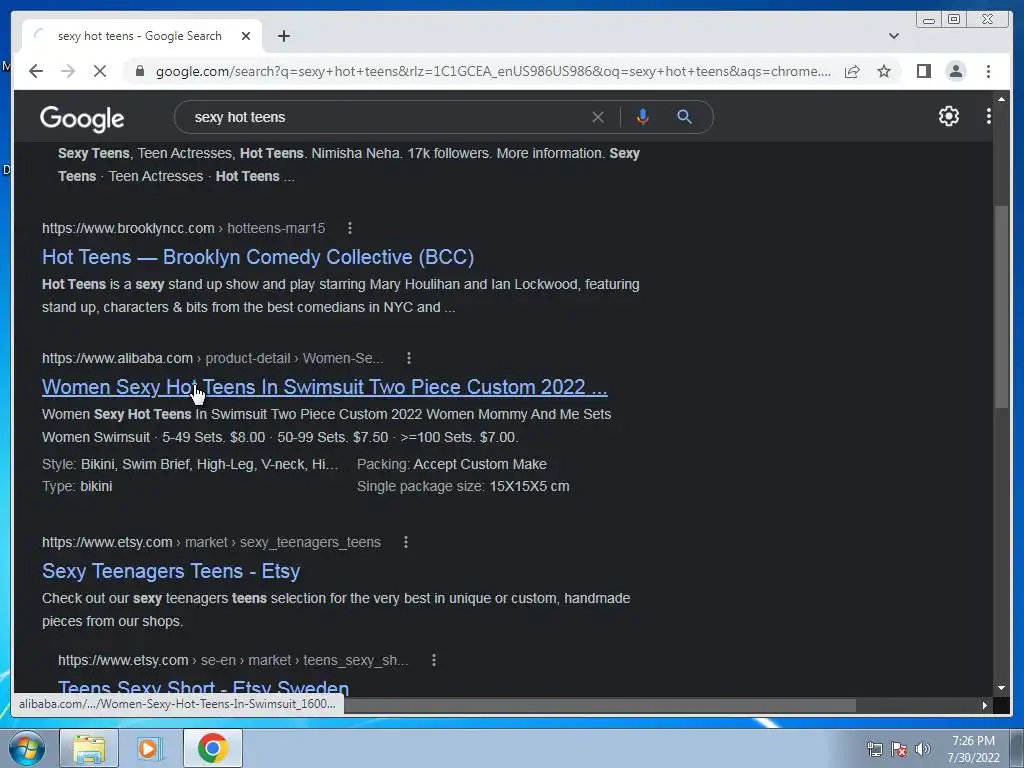Viewport: 1024px width, 768px height.
Task: Open the more options dots for the brooklyncc.com result
Action: 350,228
